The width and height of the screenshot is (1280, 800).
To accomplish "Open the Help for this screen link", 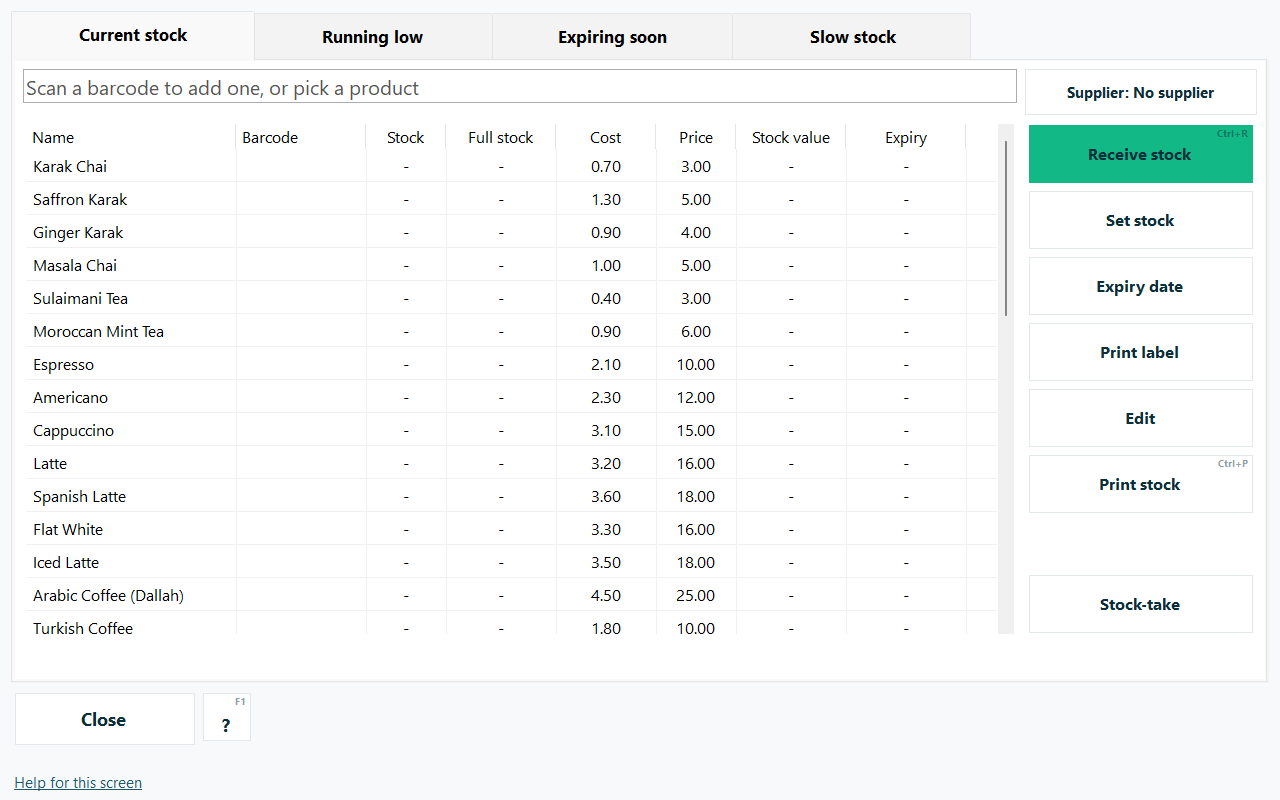I will 78,782.
